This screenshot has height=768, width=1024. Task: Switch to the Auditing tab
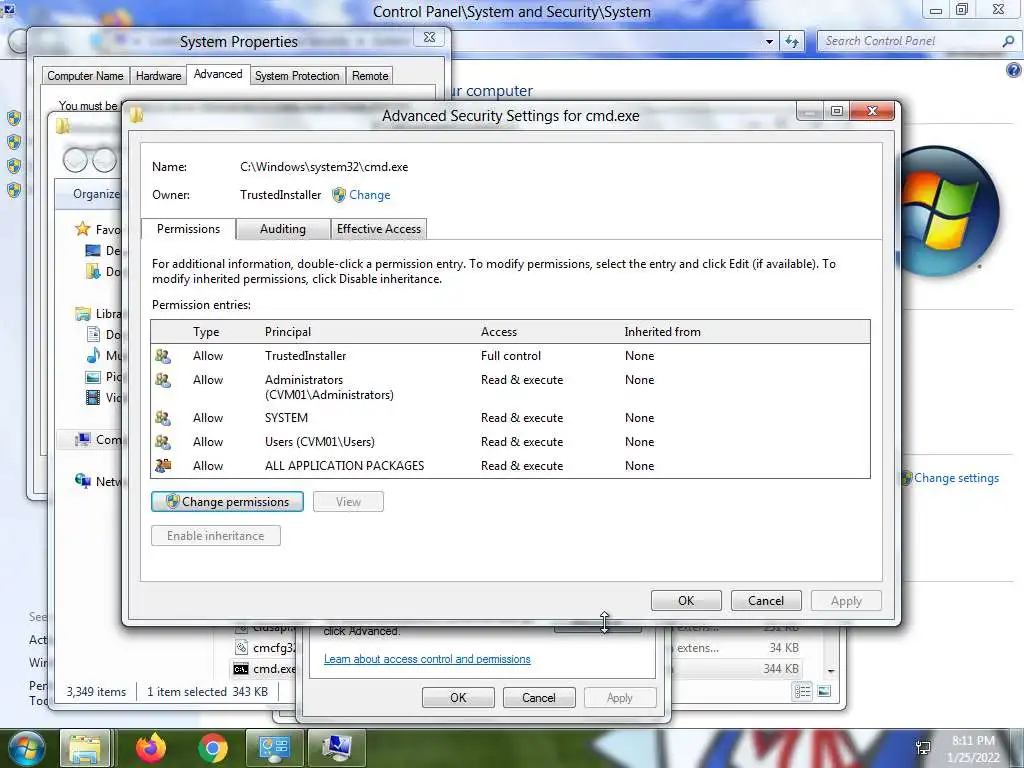(x=283, y=229)
